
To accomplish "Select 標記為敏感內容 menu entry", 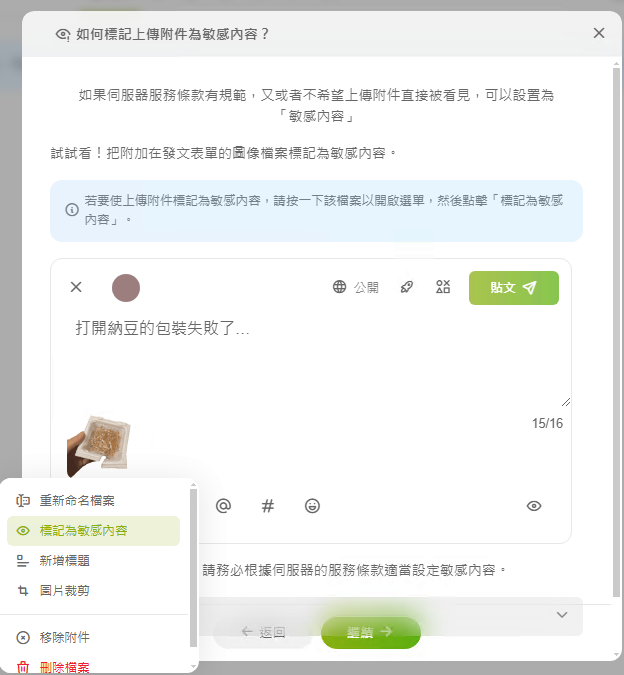I will [93, 530].
